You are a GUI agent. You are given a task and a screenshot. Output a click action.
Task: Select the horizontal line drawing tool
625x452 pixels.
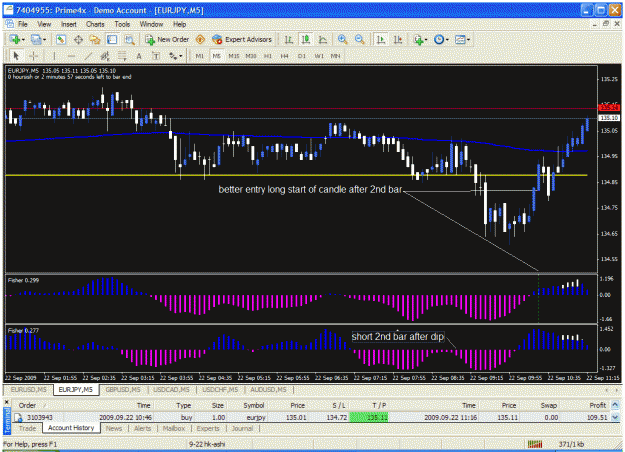coord(71,56)
